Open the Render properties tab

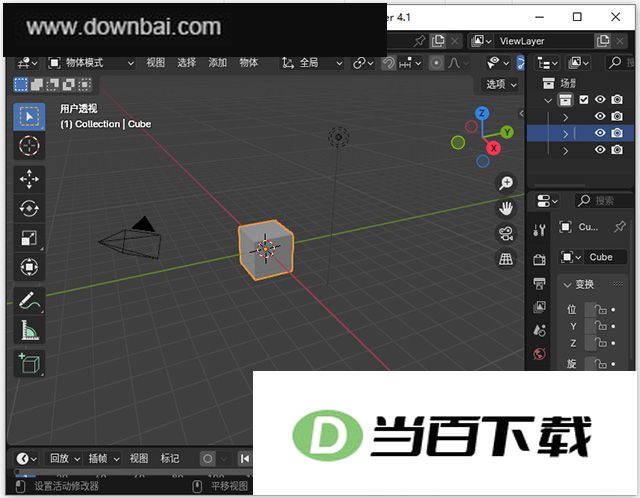click(539, 260)
